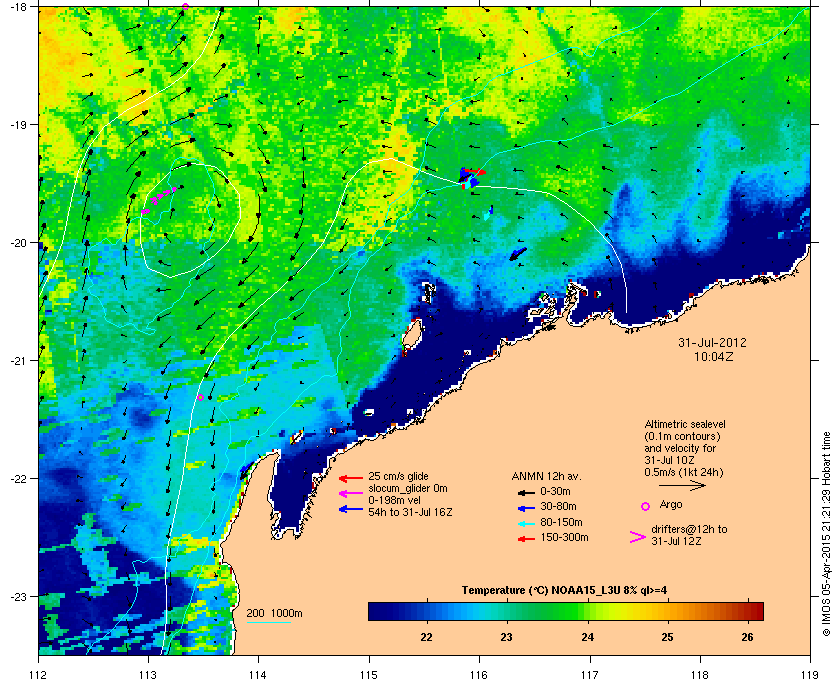This screenshot has width=840, height=680.
Task: Click the dark blue end of temperature colorbar
Action: click(375, 611)
